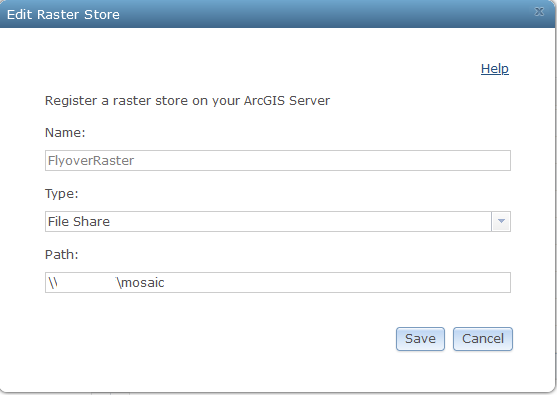
Task: Close the Edit Raster Store dialog
Action: coord(539,12)
